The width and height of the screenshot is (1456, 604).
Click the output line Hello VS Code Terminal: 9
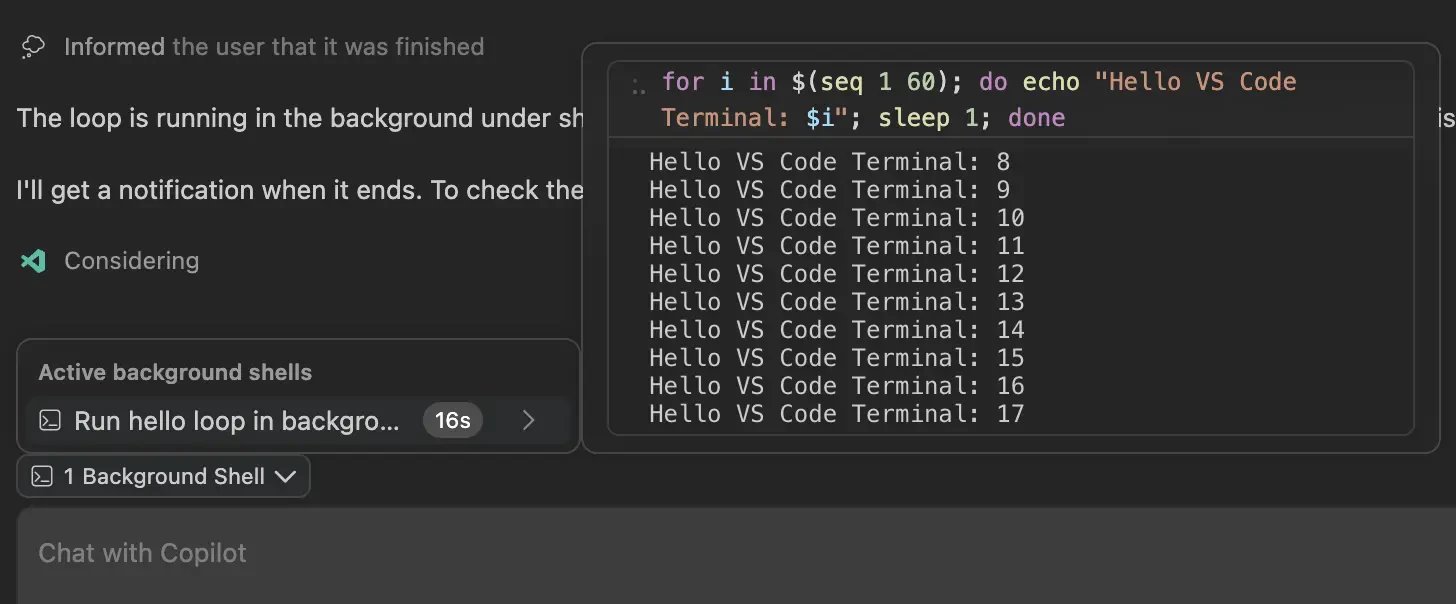(x=830, y=190)
